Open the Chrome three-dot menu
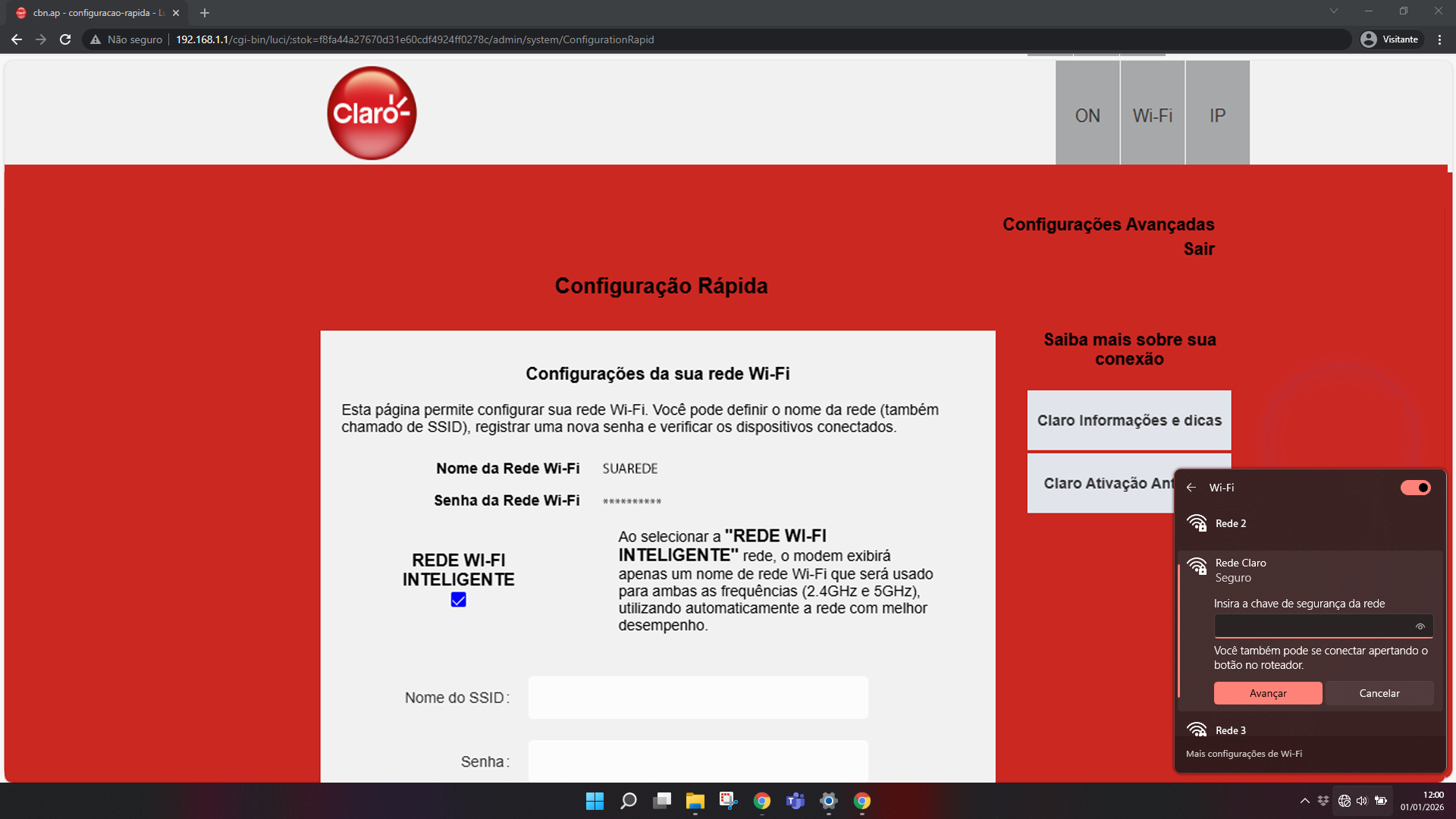This screenshot has width=1456, height=819. (x=1439, y=39)
